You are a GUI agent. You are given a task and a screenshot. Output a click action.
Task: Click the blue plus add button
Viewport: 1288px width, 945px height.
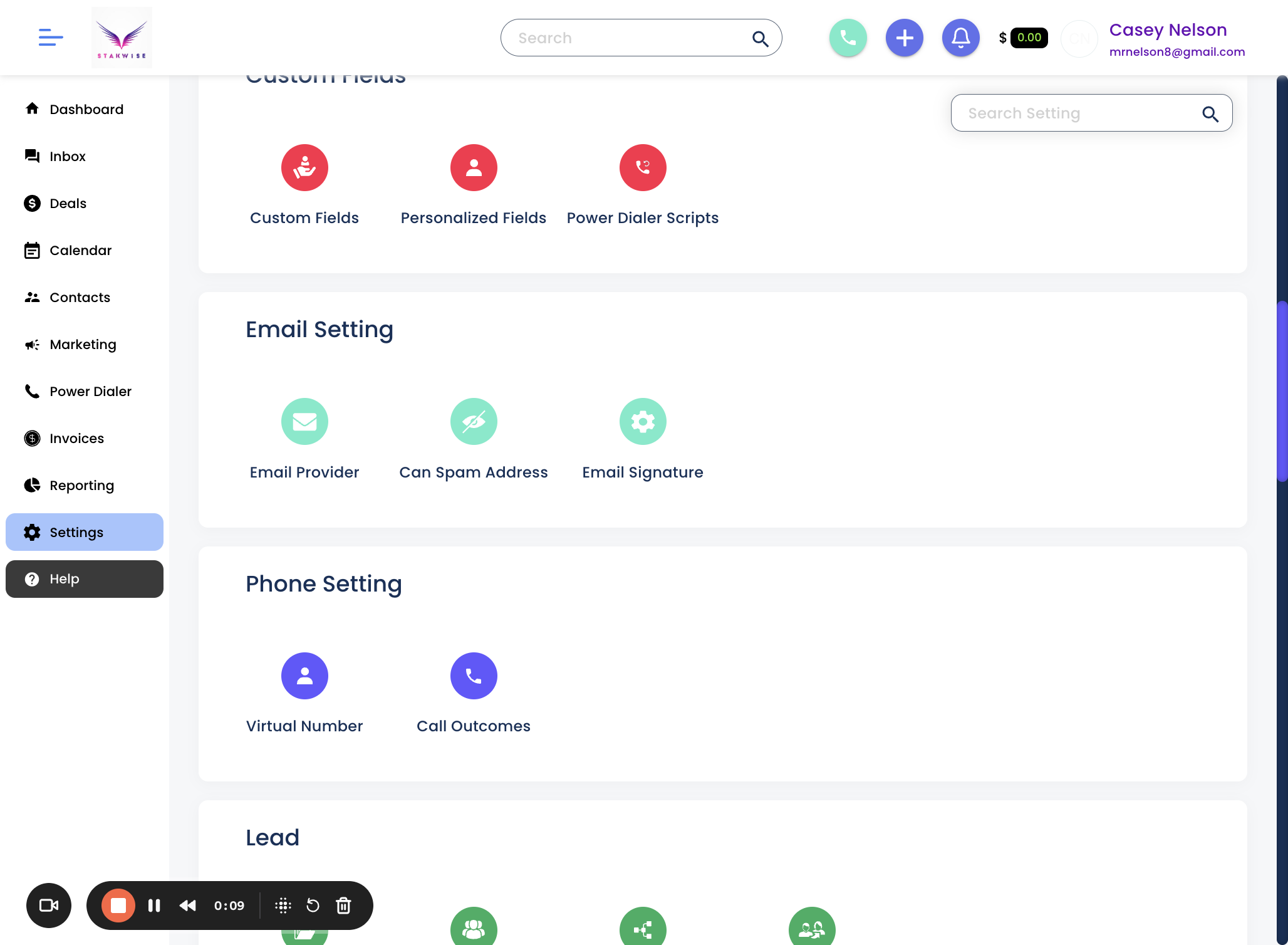click(x=905, y=38)
